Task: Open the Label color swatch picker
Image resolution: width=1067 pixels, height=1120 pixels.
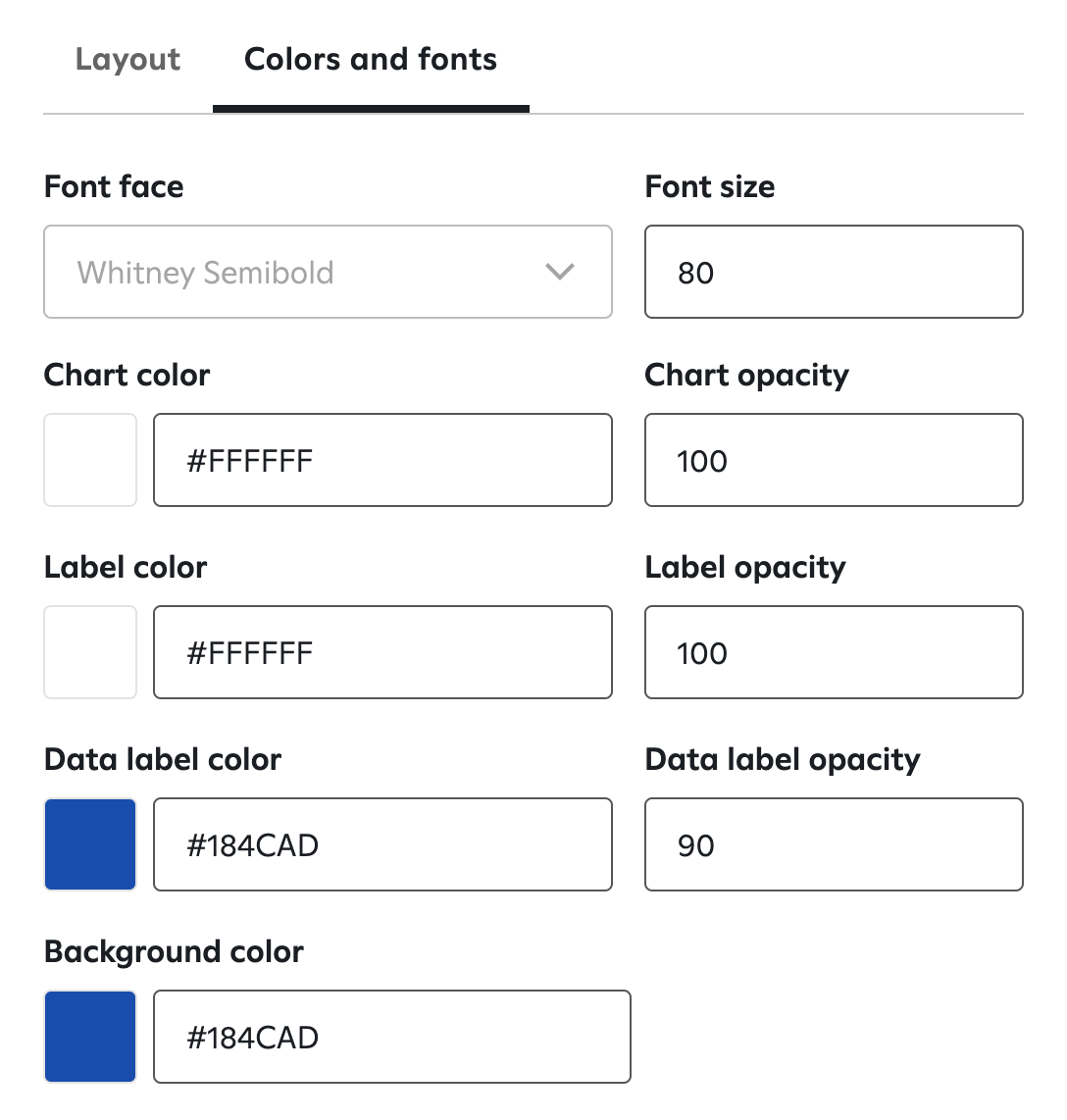Action: [x=90, y=652]
